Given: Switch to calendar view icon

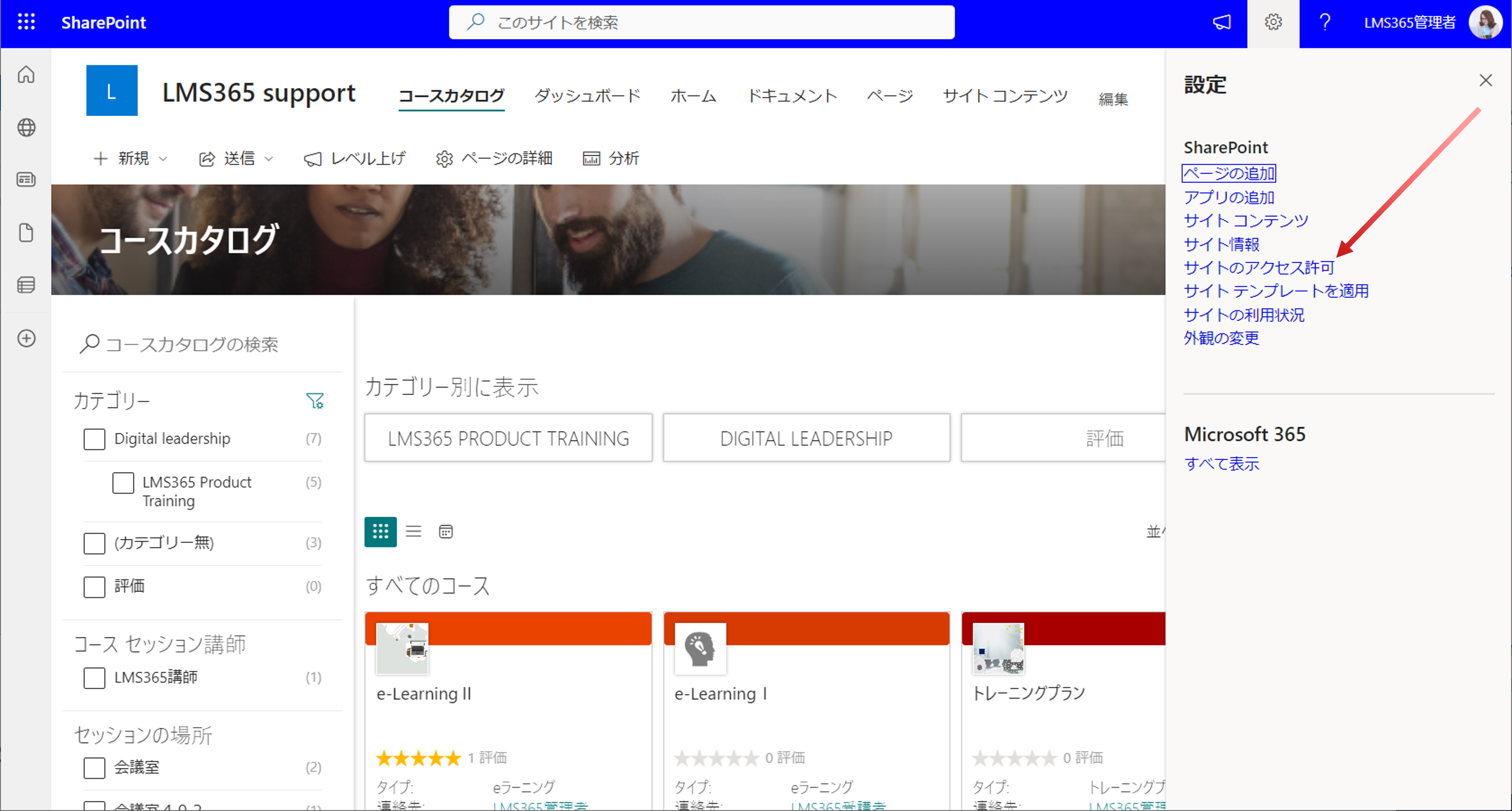Looking at the screenshot, I should tap(446, 532).
